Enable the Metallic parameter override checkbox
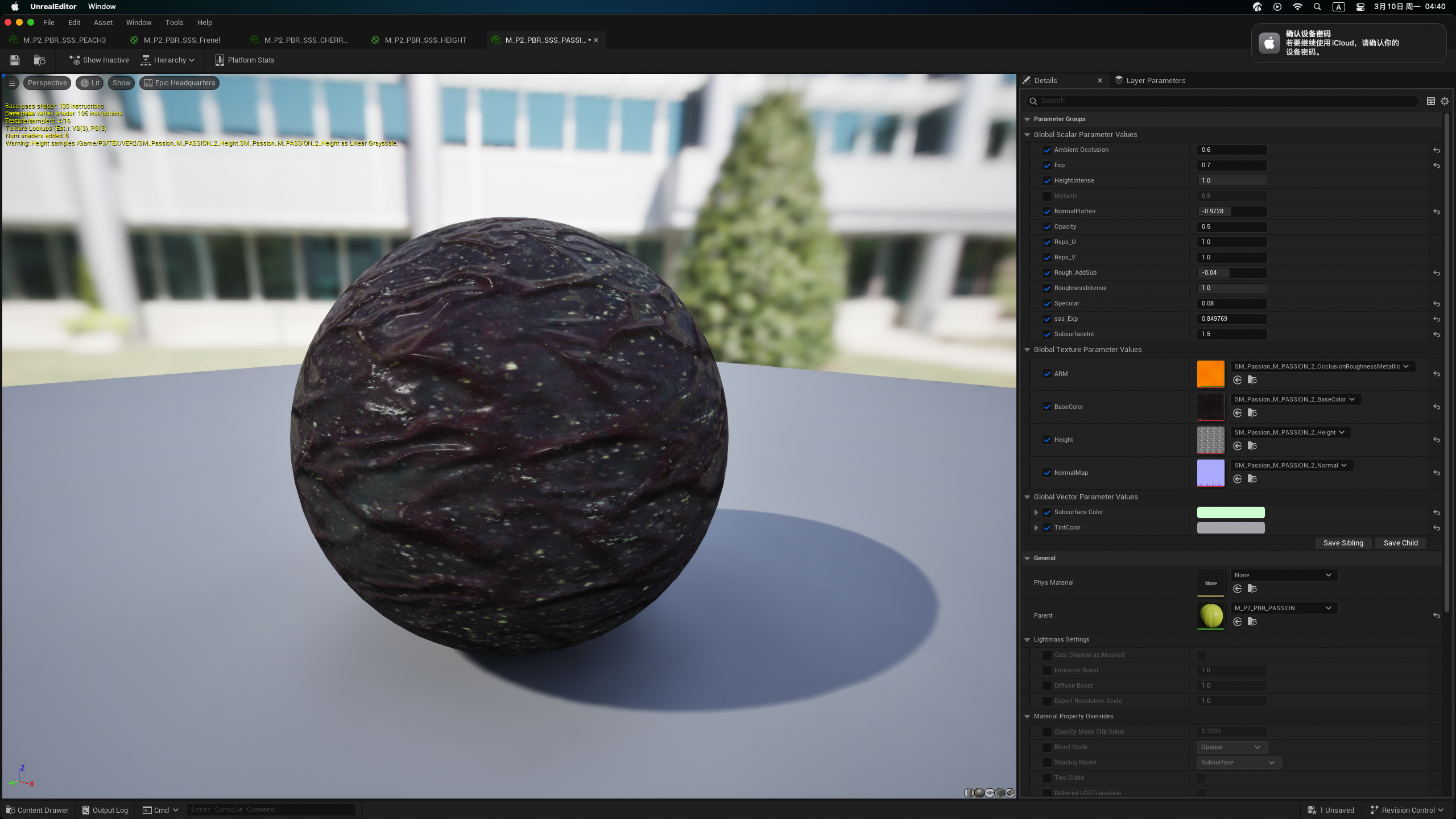This screenshot has height=819, width=1456. (1047, 196)
